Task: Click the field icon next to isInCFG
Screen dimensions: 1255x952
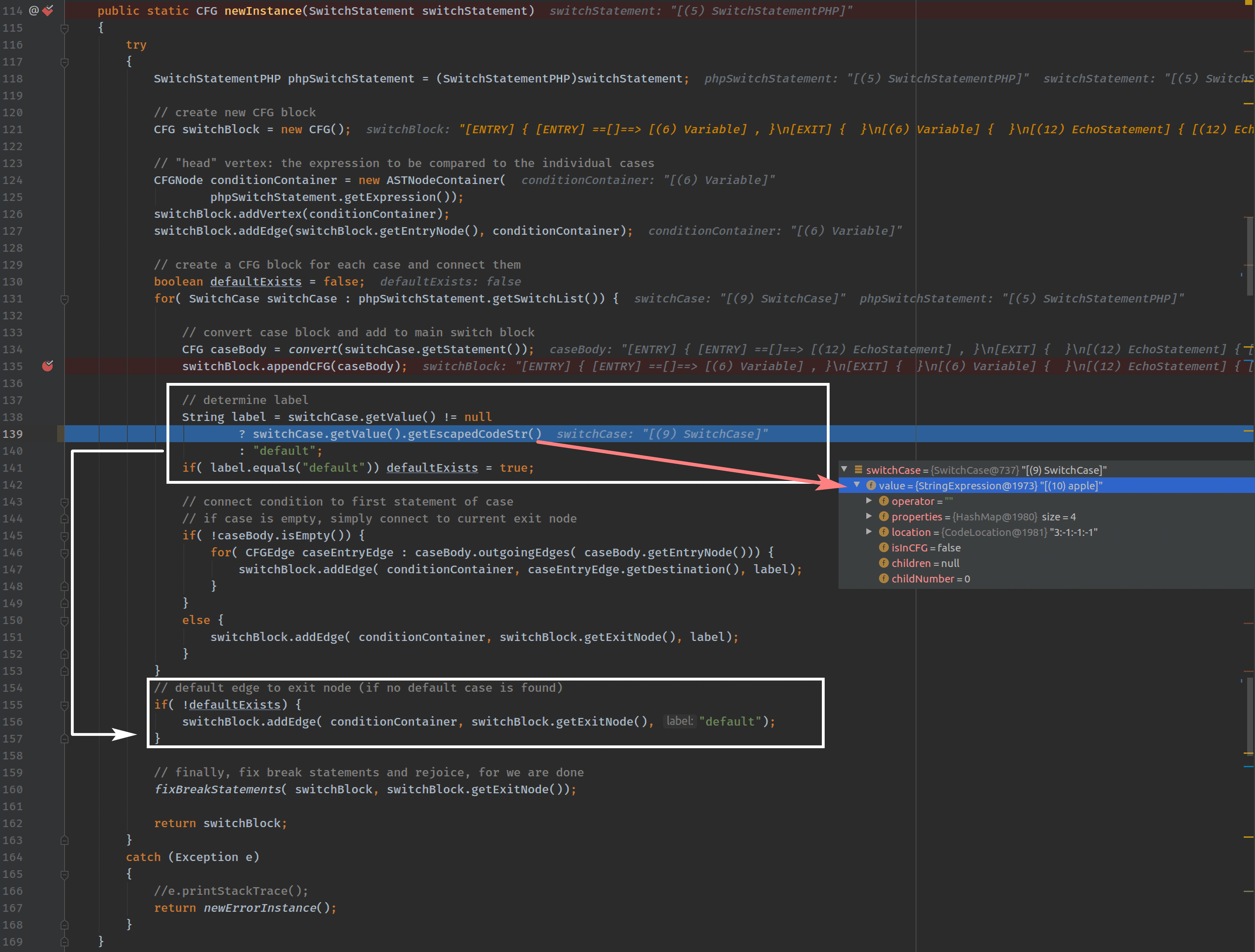Action: 884,547
